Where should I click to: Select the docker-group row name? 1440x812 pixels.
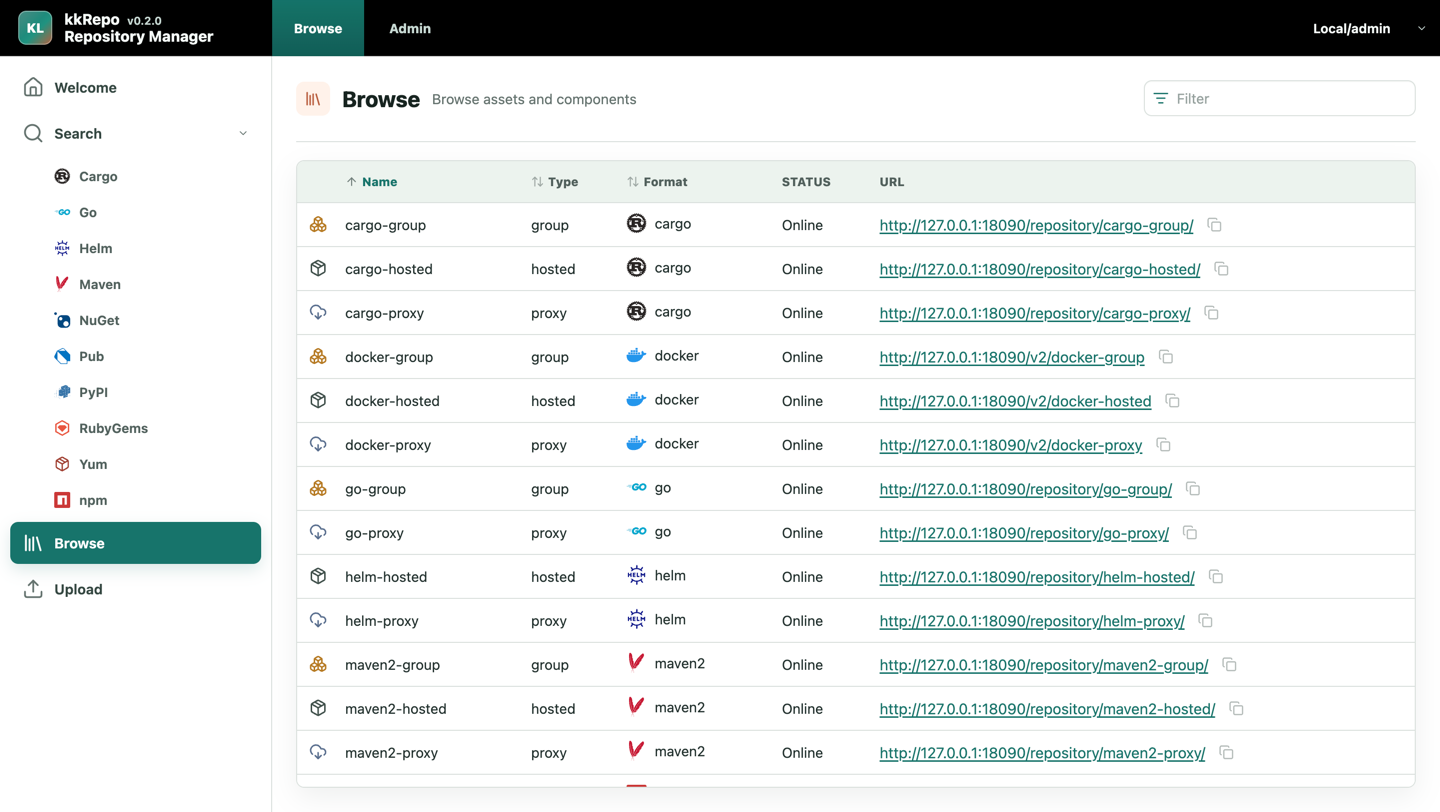pyautogui.click(x=389, y=357)
